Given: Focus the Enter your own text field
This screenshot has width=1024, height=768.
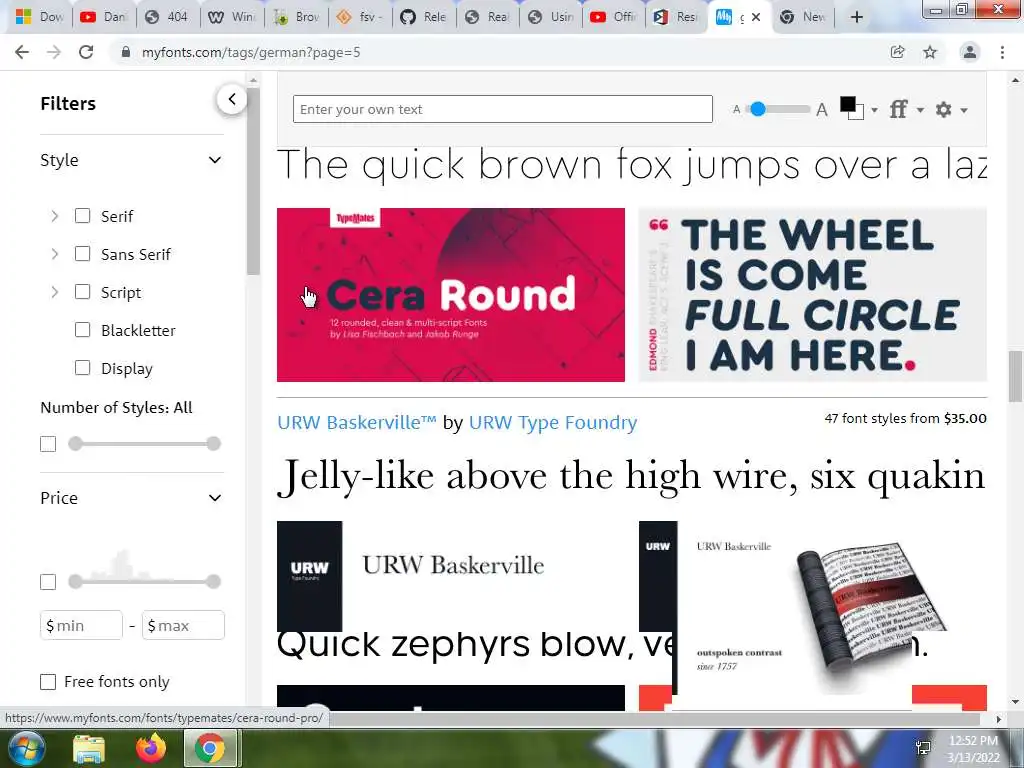Looking at the screenshot, I should click(x=502, y=109).
